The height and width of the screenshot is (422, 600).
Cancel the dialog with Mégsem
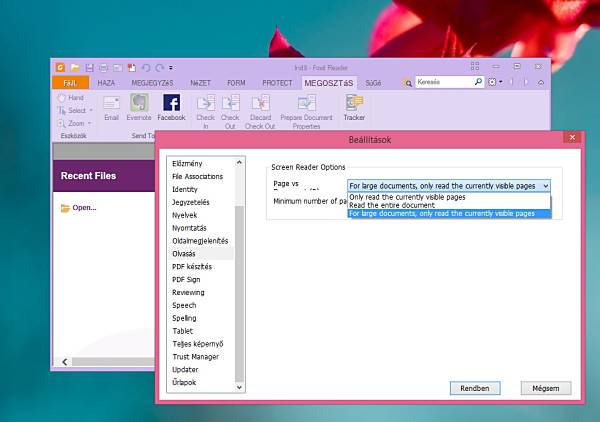click(x=546, y=387)
